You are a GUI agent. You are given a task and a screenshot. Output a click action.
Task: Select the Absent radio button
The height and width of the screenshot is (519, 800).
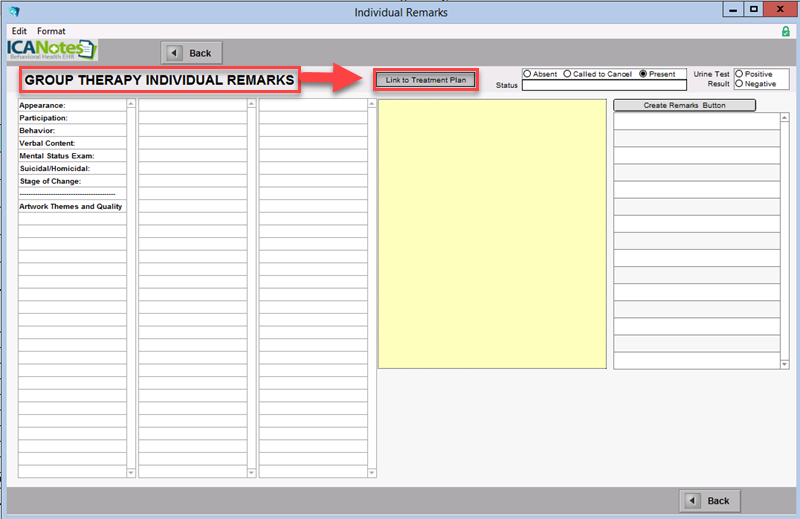point(527,74)
